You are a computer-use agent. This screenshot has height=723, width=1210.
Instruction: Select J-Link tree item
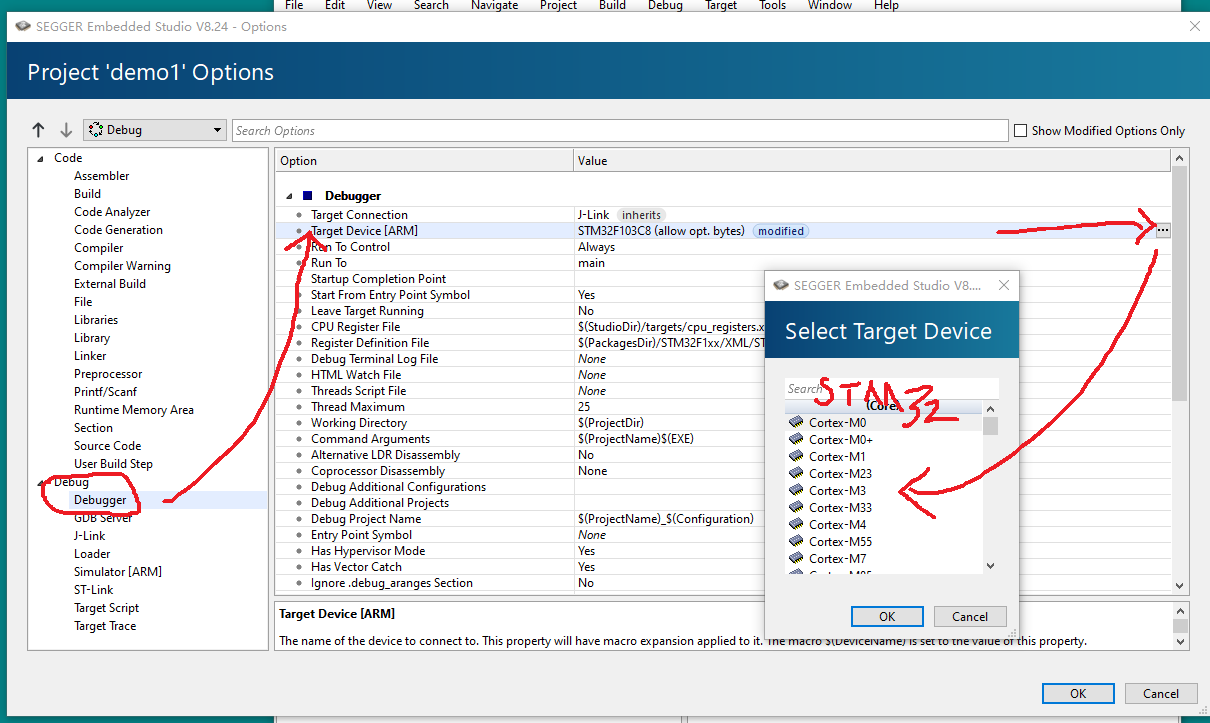pyautogui.click(x=89, y=536)
